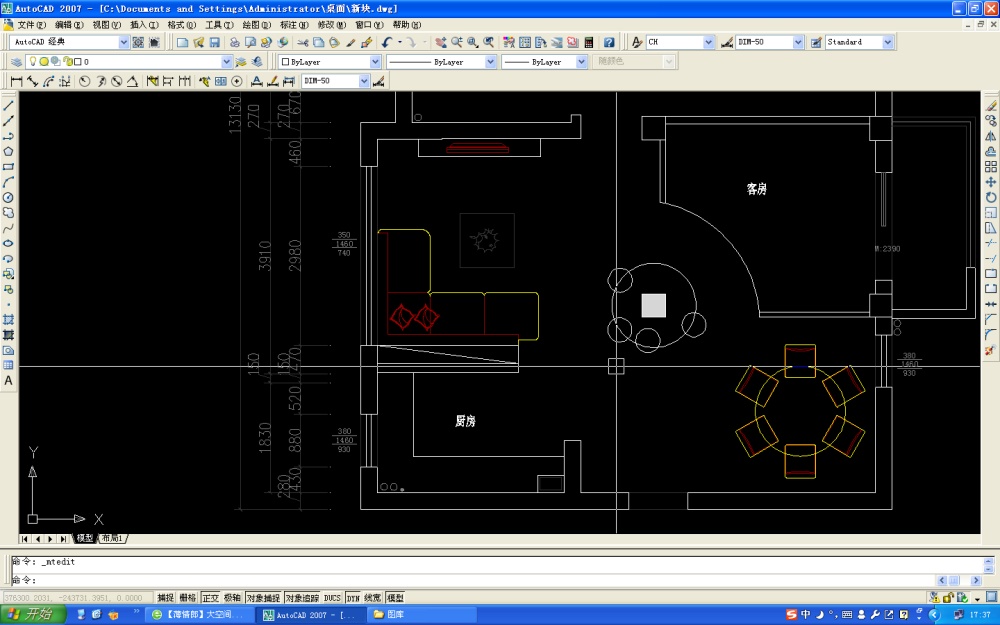Toggle 栅格 (Grid) display in status bar
Viewport: 1000px width, 625px height.
188,598
